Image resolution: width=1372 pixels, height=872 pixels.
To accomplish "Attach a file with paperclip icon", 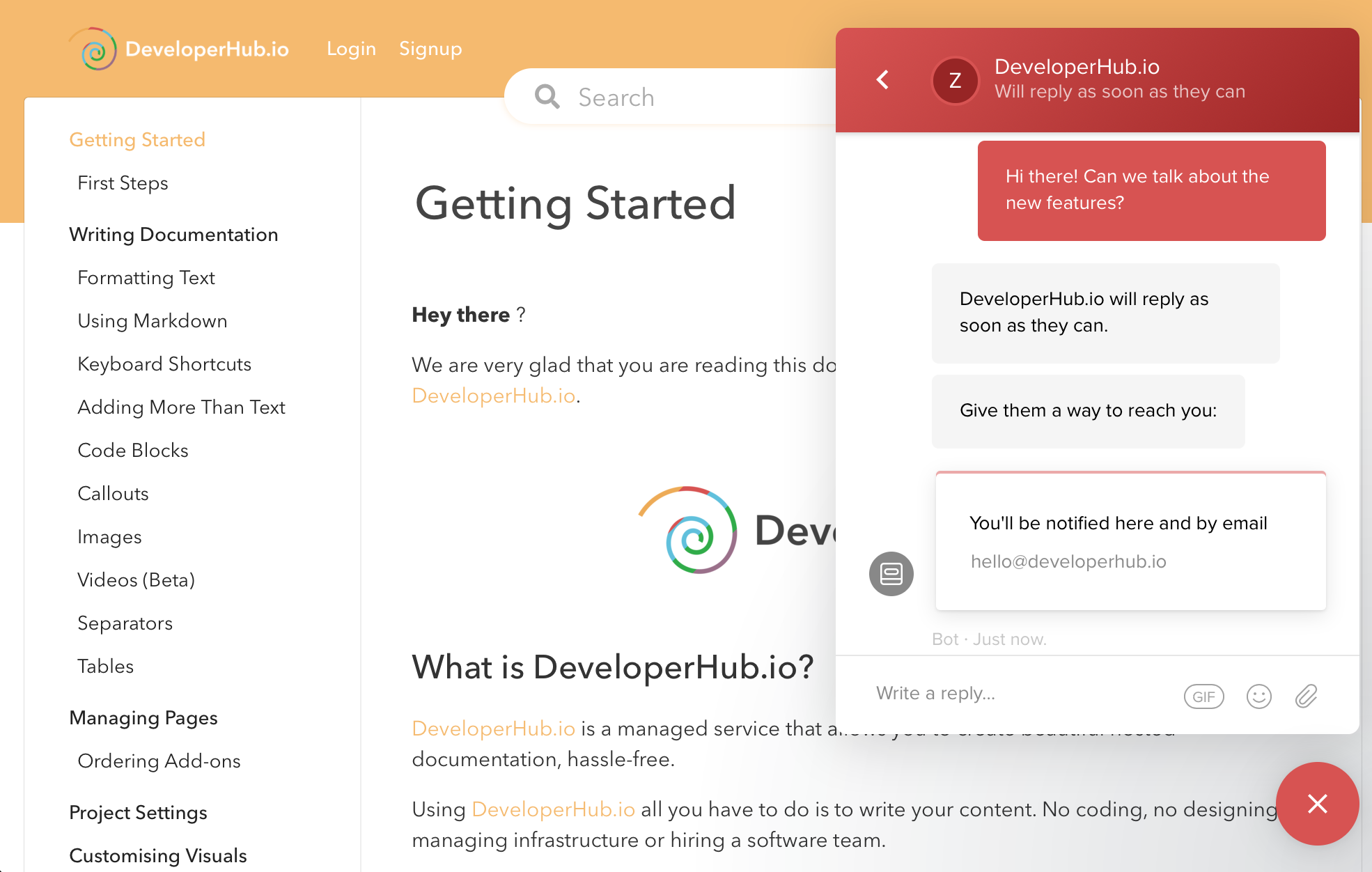I will tap(1306, 696).
